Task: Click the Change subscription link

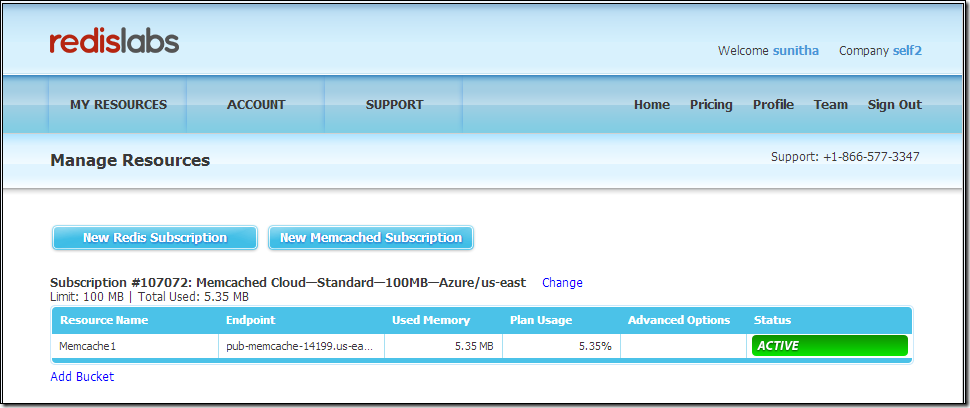Action: click(562, 283)
